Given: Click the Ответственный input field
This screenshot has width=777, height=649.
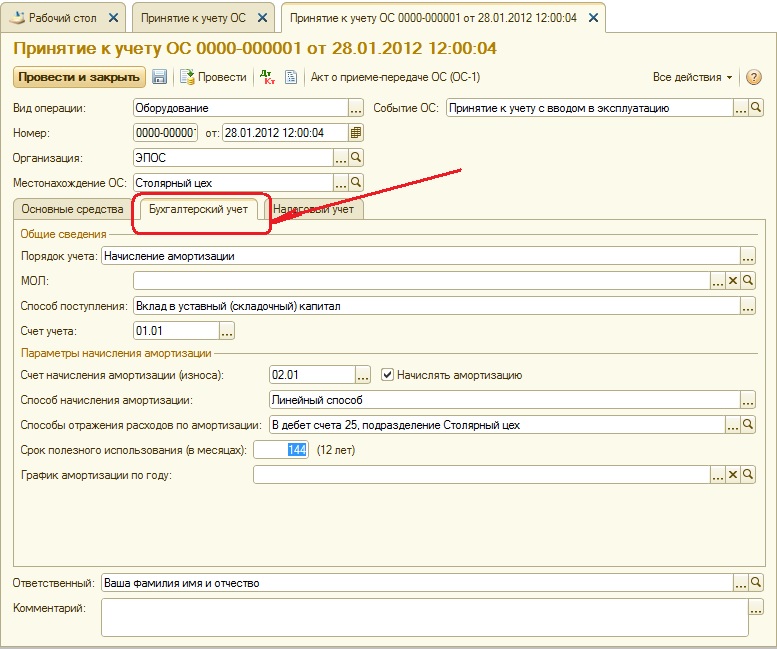Looking at the screenshot, I should click(x=417, y=583).
